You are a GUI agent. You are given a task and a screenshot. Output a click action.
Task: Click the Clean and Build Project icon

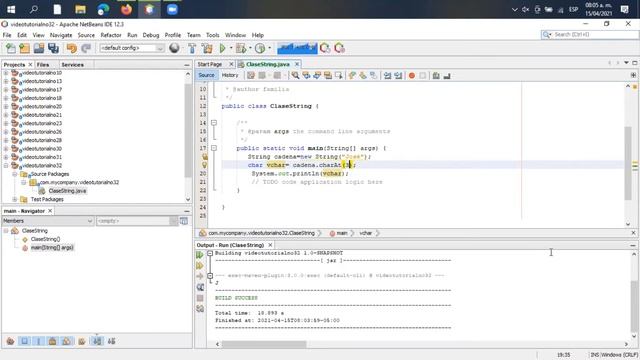coord(207,48)
